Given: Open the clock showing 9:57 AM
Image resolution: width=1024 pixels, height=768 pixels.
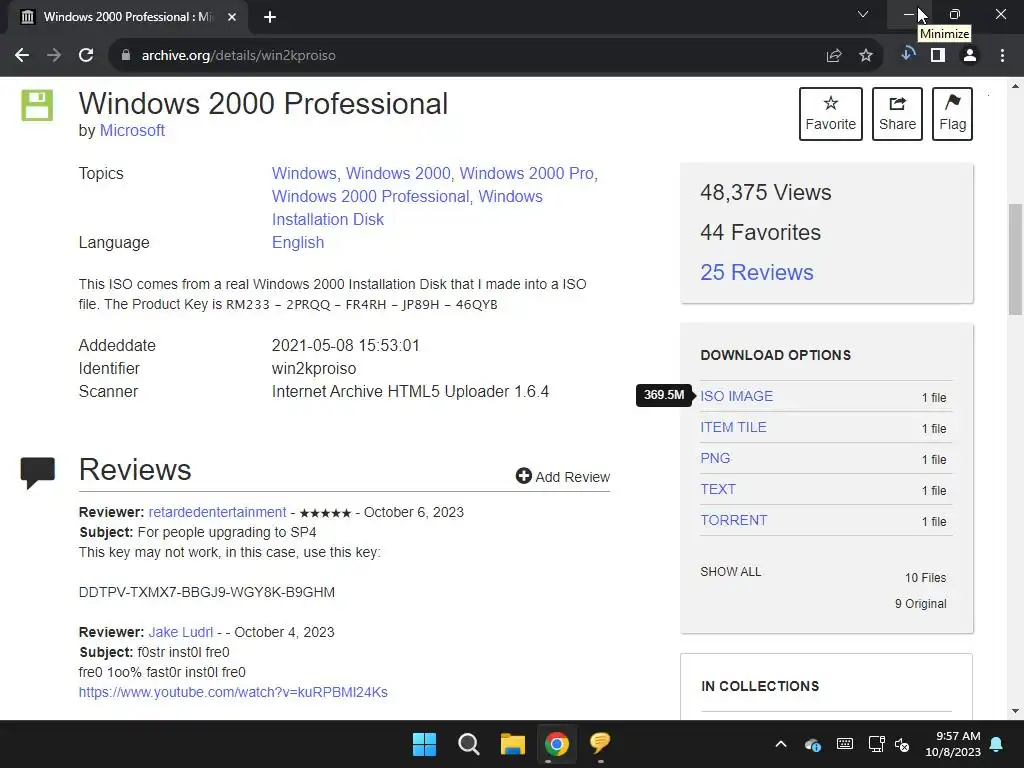Looking at the screenshot, I should click(953, 744).
